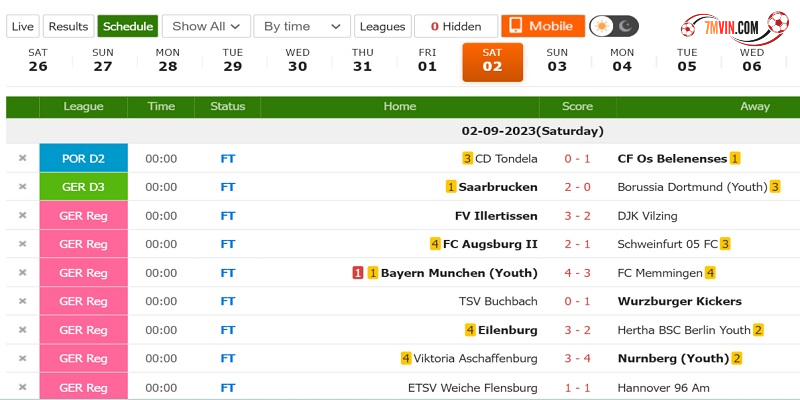
Task: Show the 0 Hidden matches
Action: tap(455, 26)
